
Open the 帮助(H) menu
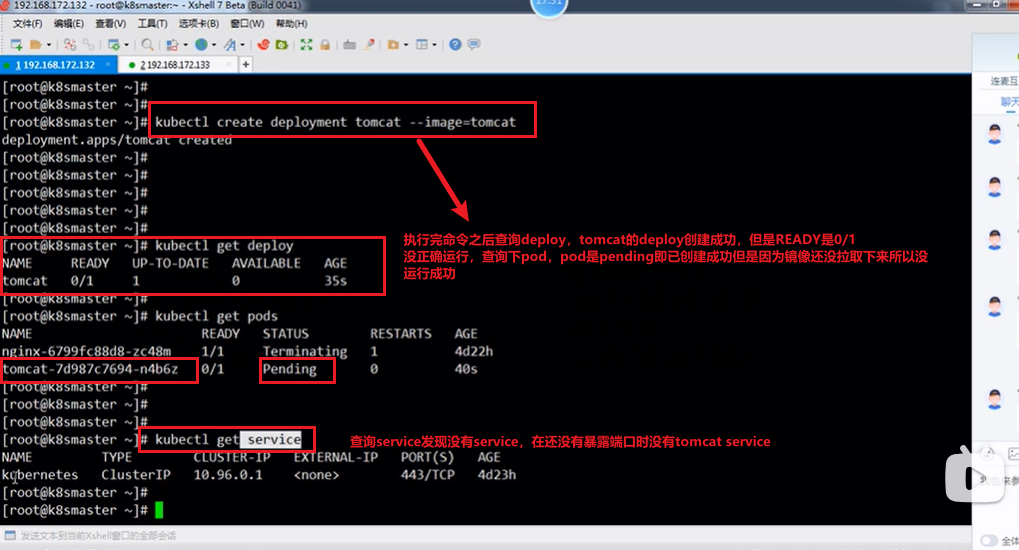(x=291, y=23)
